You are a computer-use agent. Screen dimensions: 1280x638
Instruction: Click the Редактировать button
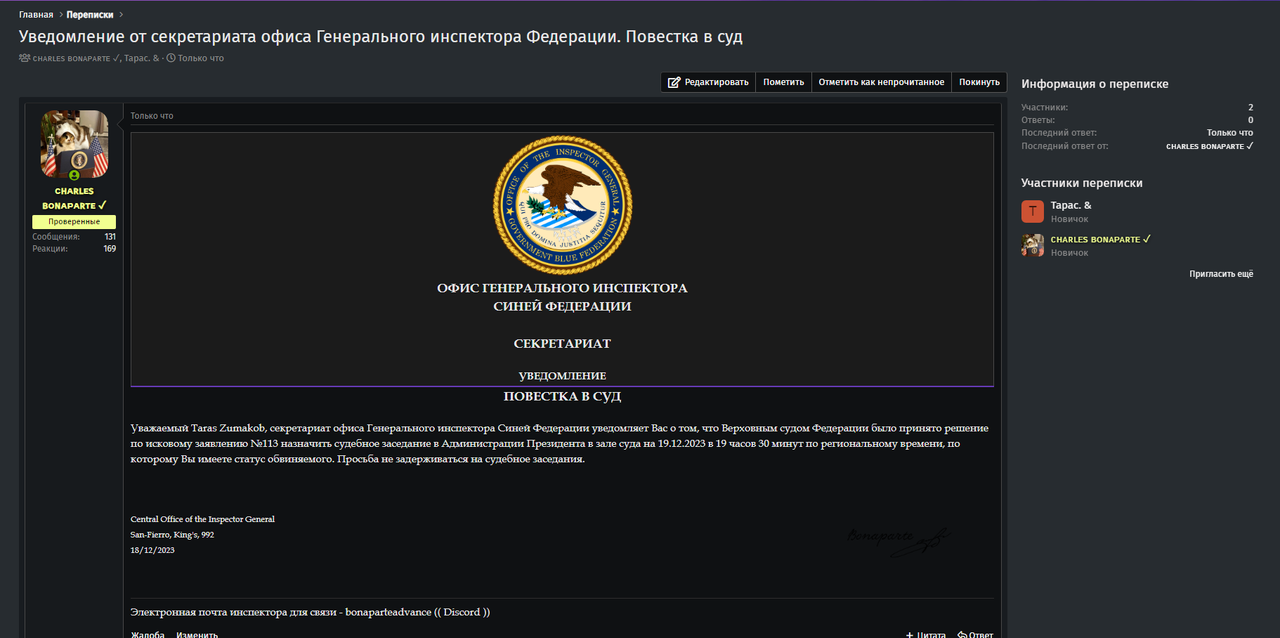[x=708, y=82]
